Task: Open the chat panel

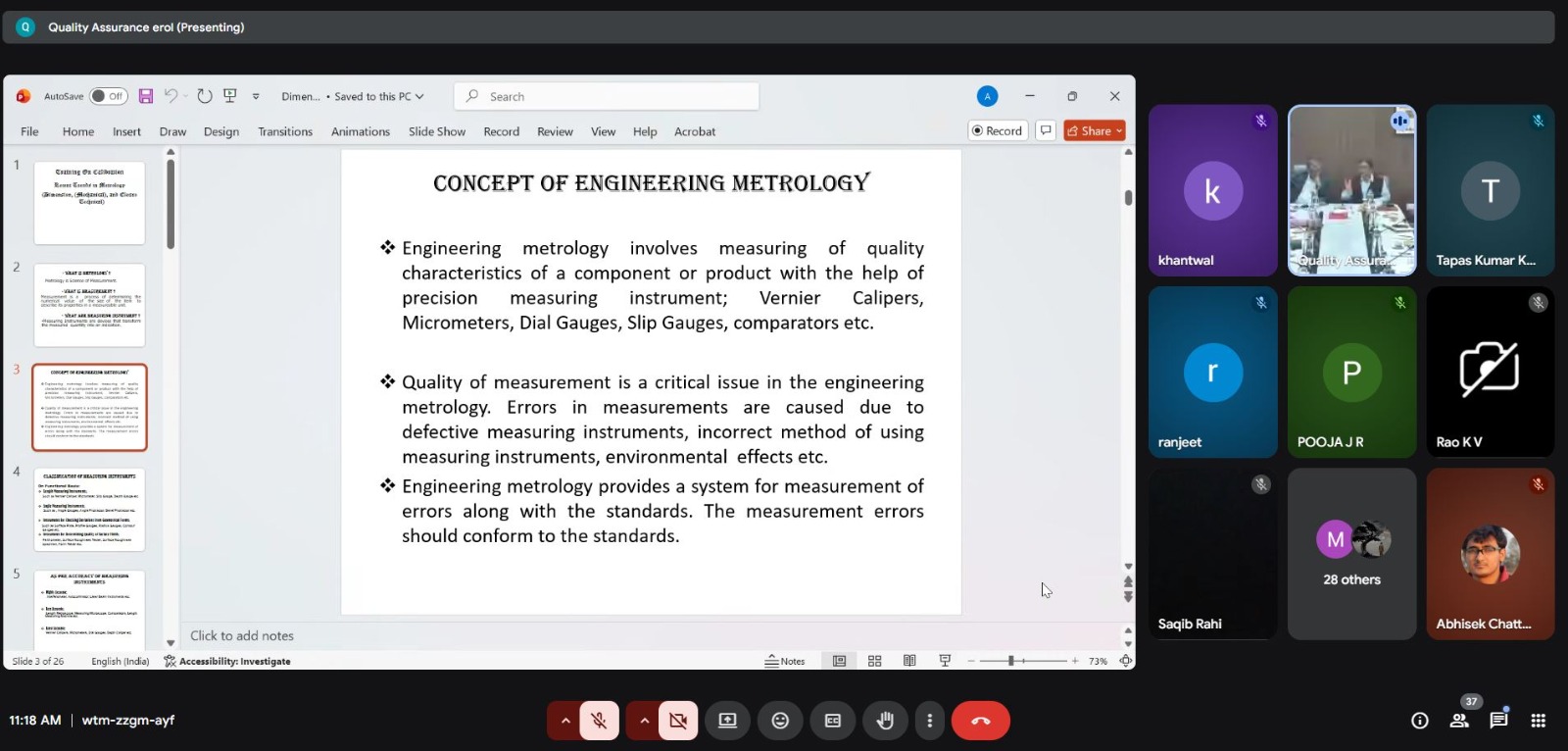Action: (1498, 721)
